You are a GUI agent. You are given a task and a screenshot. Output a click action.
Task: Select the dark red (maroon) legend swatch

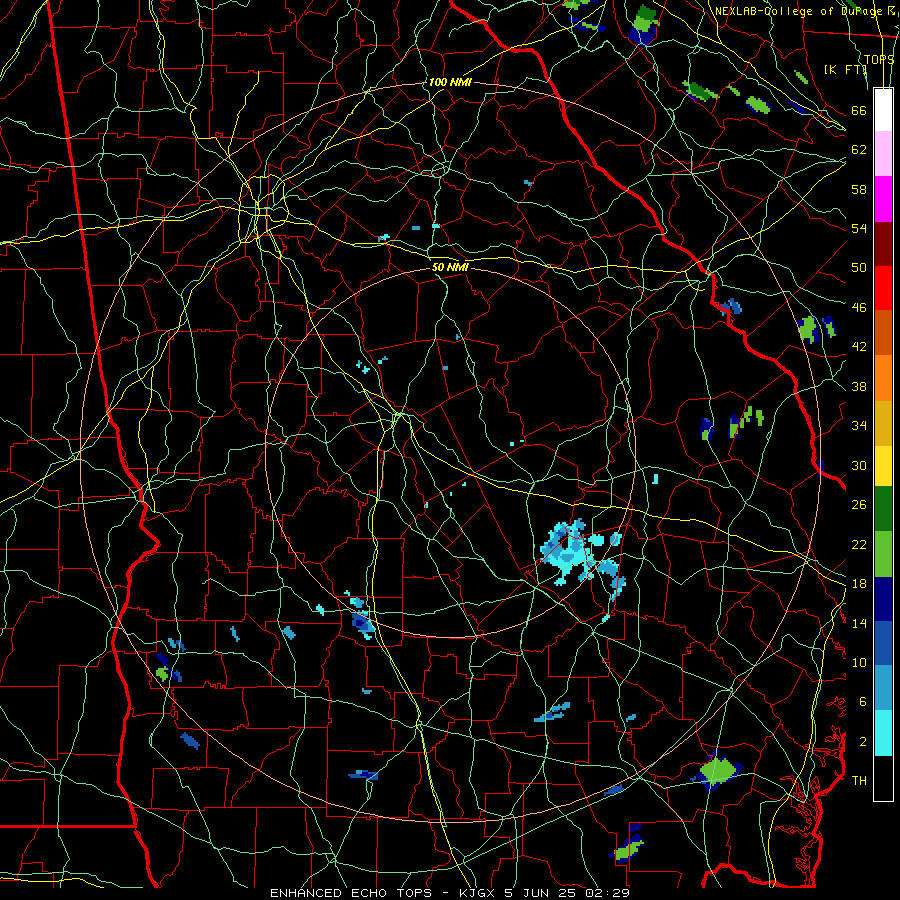click(x=883, y=243)
